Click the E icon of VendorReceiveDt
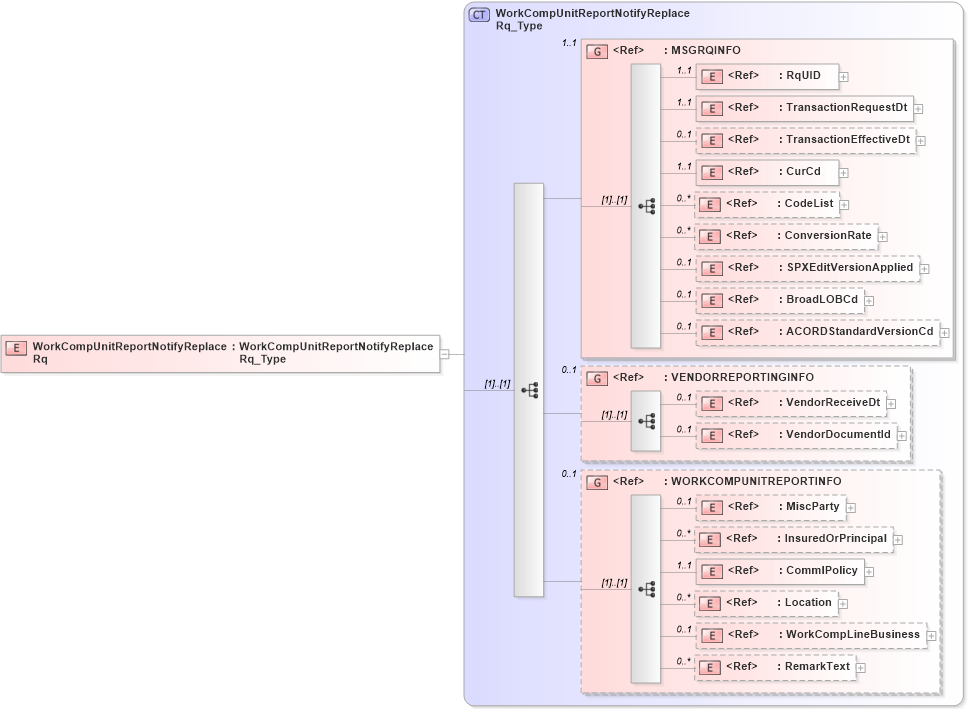This screenshot has height=709, width=968. (x=712, y=403)
